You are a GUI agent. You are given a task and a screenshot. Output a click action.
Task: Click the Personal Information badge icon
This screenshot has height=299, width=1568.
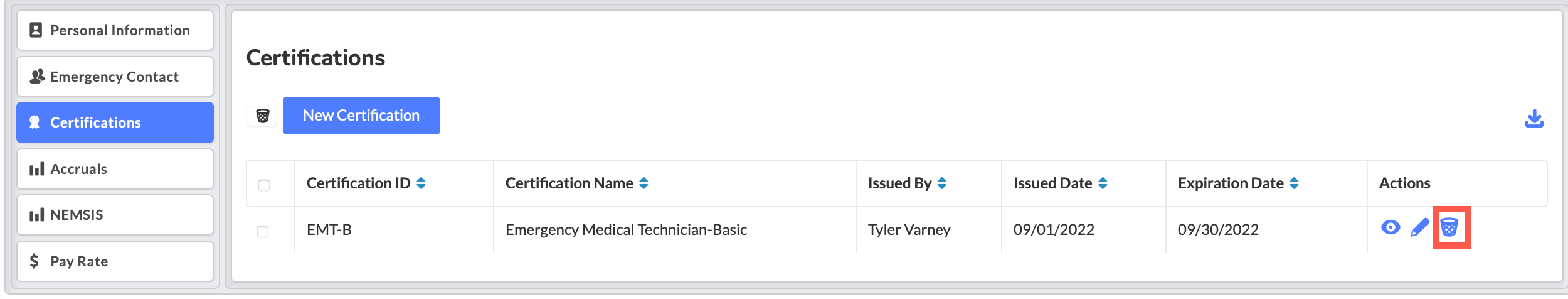(36, 30)
